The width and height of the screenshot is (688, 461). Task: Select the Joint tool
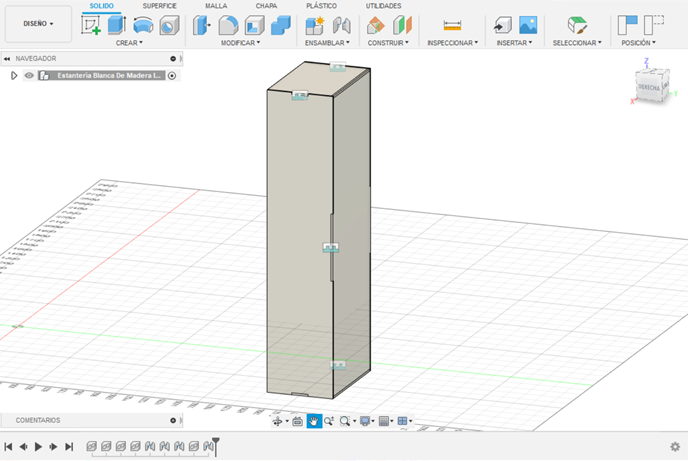(x=341, y=25)
